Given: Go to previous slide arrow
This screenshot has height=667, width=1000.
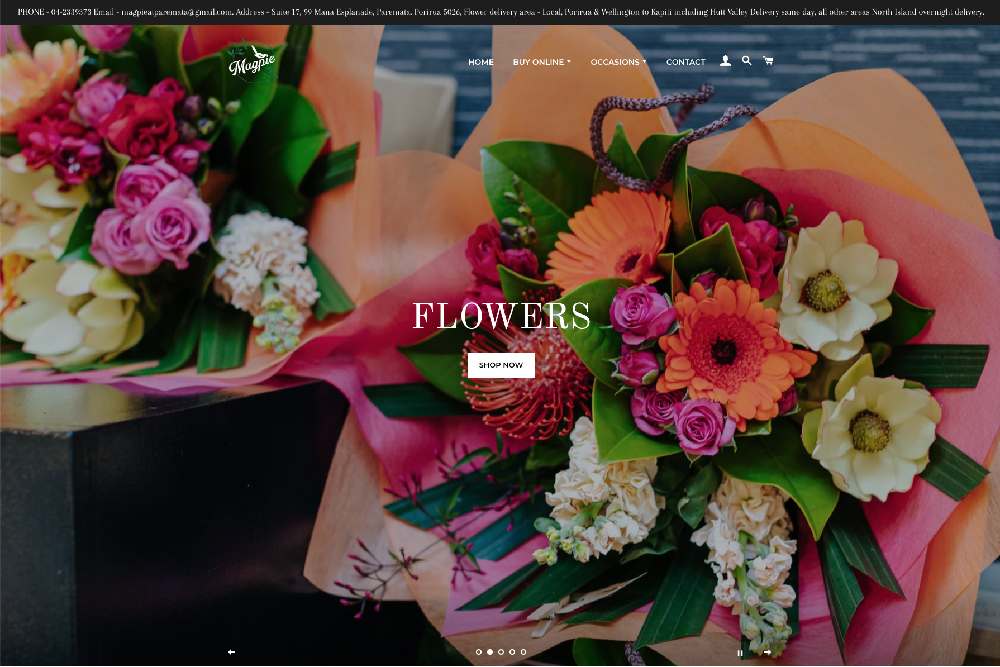Looking at the screenshot, I should (231, 652).
